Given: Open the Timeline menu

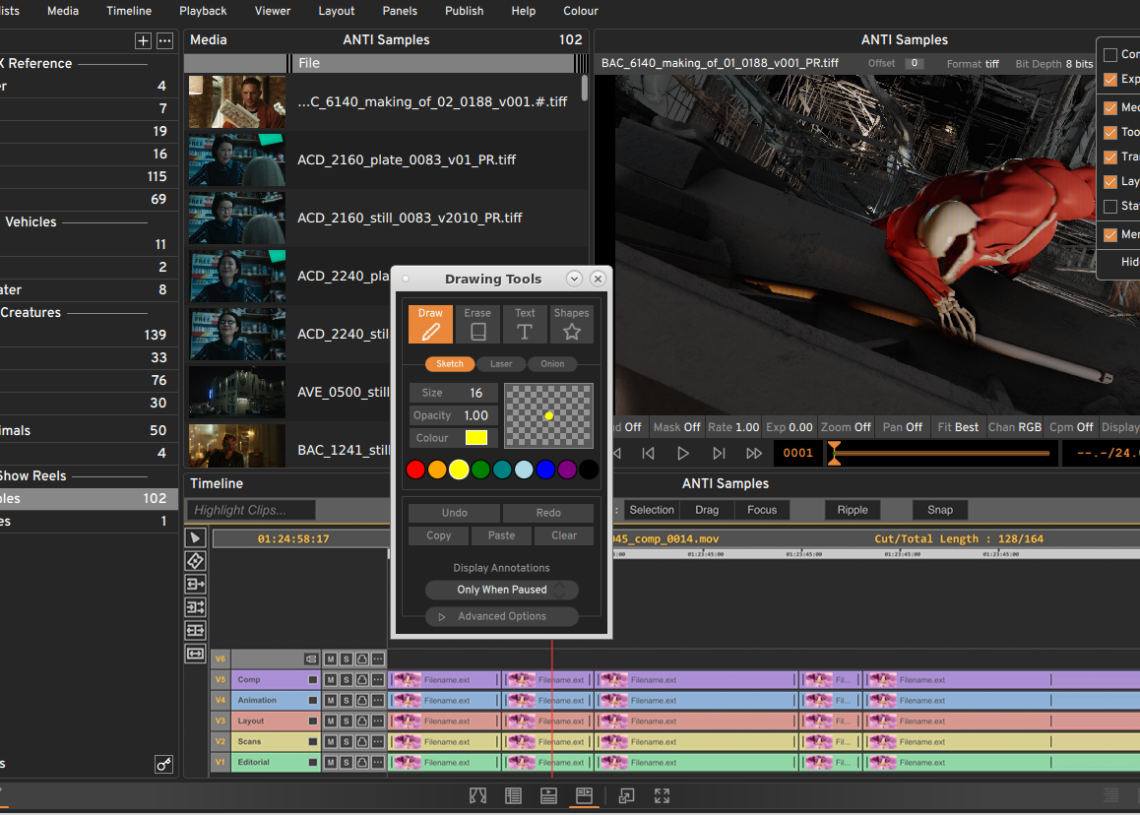Looking at the screenshot, I should (x=129, y=11).
